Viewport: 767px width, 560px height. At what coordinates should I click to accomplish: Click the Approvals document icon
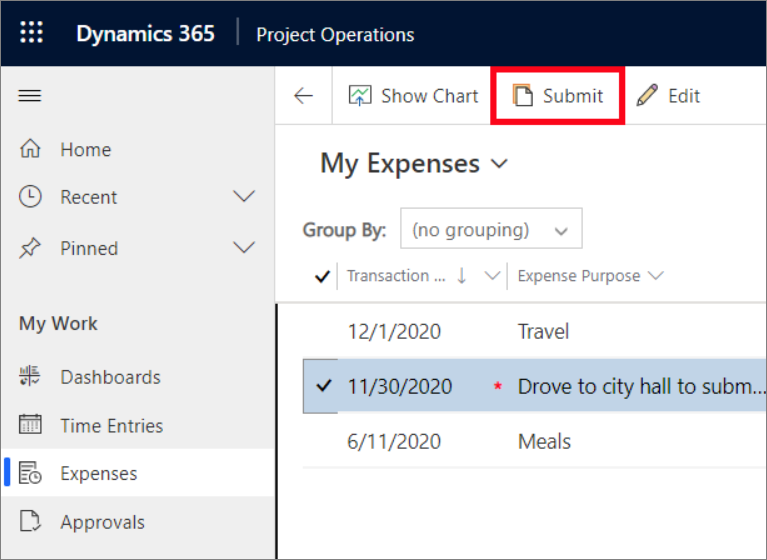(x=30, y=521)
